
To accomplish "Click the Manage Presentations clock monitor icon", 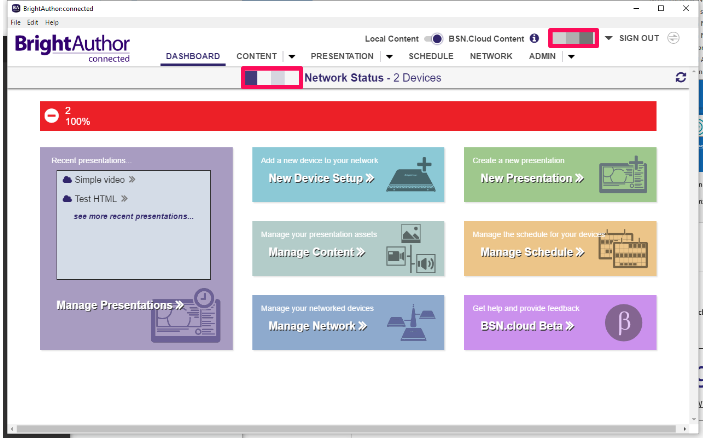I will (x=186, y=316).
